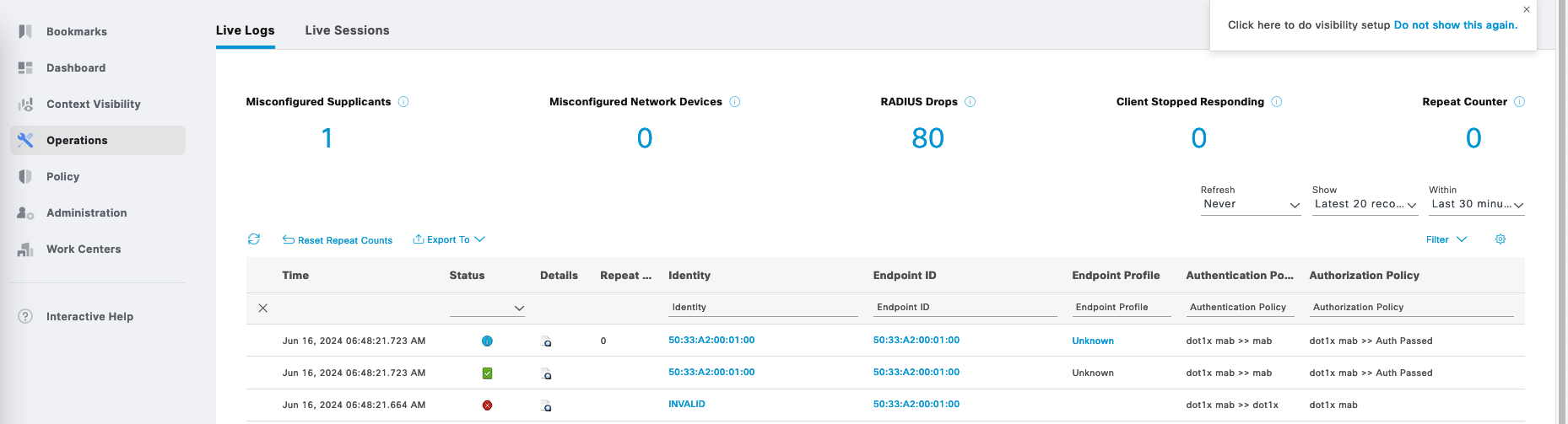1568x424 pixels.
Task: Open the table column settings gear
Action: (x=1500, y=239)
